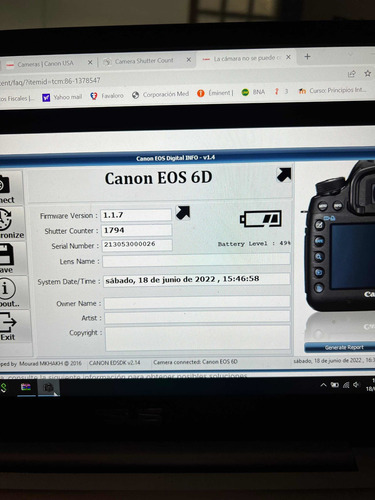
Task: Click the Shutter Counter field showing 1794
Action: (137, 230)
